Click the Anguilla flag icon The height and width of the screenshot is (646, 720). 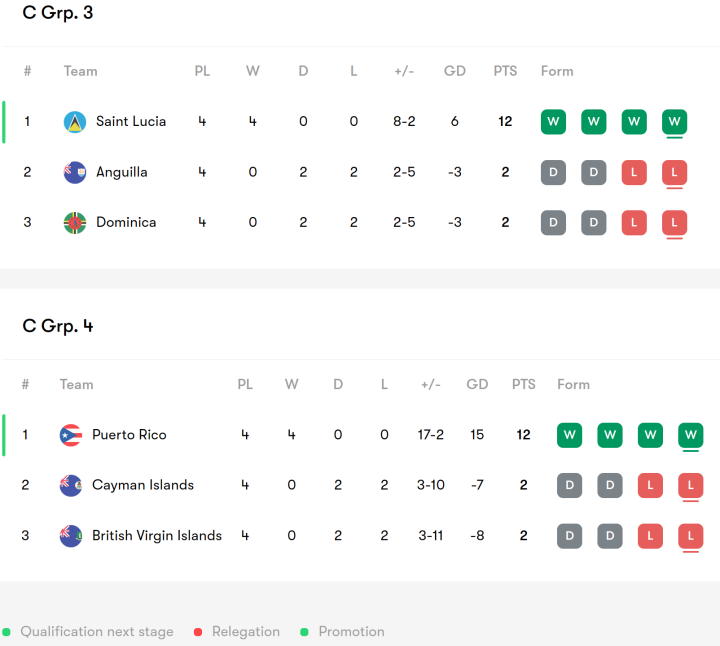[75, 172]
